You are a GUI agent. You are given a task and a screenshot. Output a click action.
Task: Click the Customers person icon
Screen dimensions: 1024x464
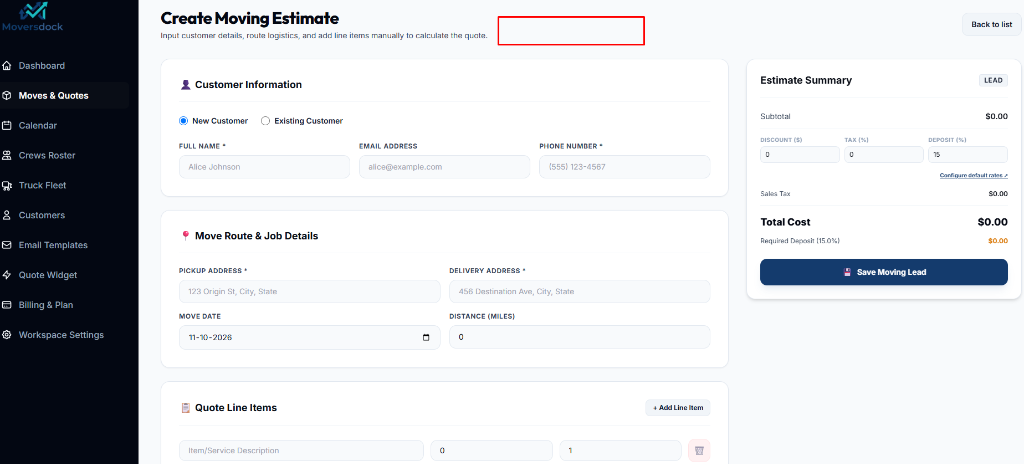tap(7, 215)
